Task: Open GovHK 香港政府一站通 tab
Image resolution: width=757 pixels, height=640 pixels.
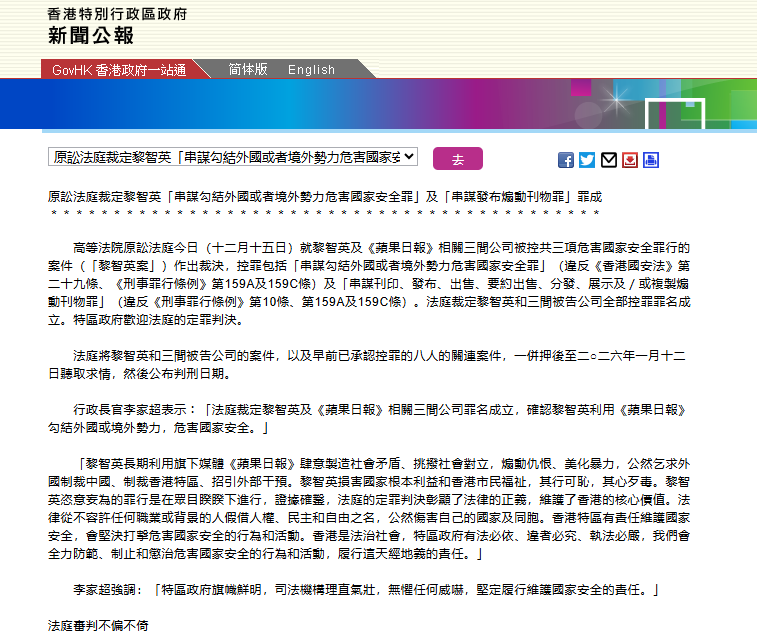Action: (x=118, y=70)
